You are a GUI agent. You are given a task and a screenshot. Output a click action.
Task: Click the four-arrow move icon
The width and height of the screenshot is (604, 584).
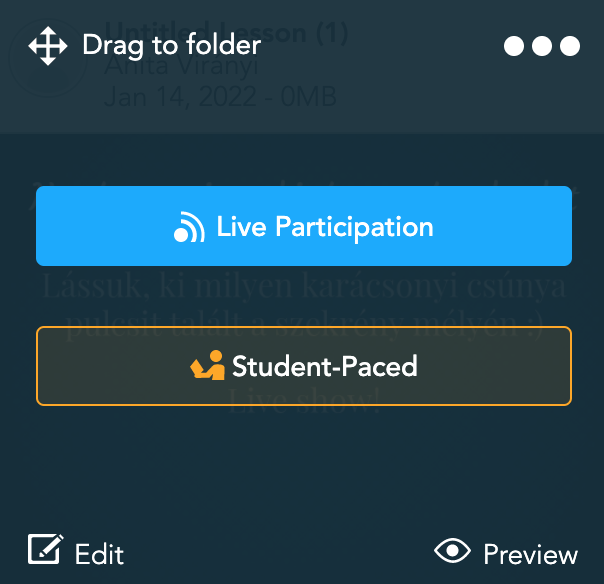click(x=48, y=46)
